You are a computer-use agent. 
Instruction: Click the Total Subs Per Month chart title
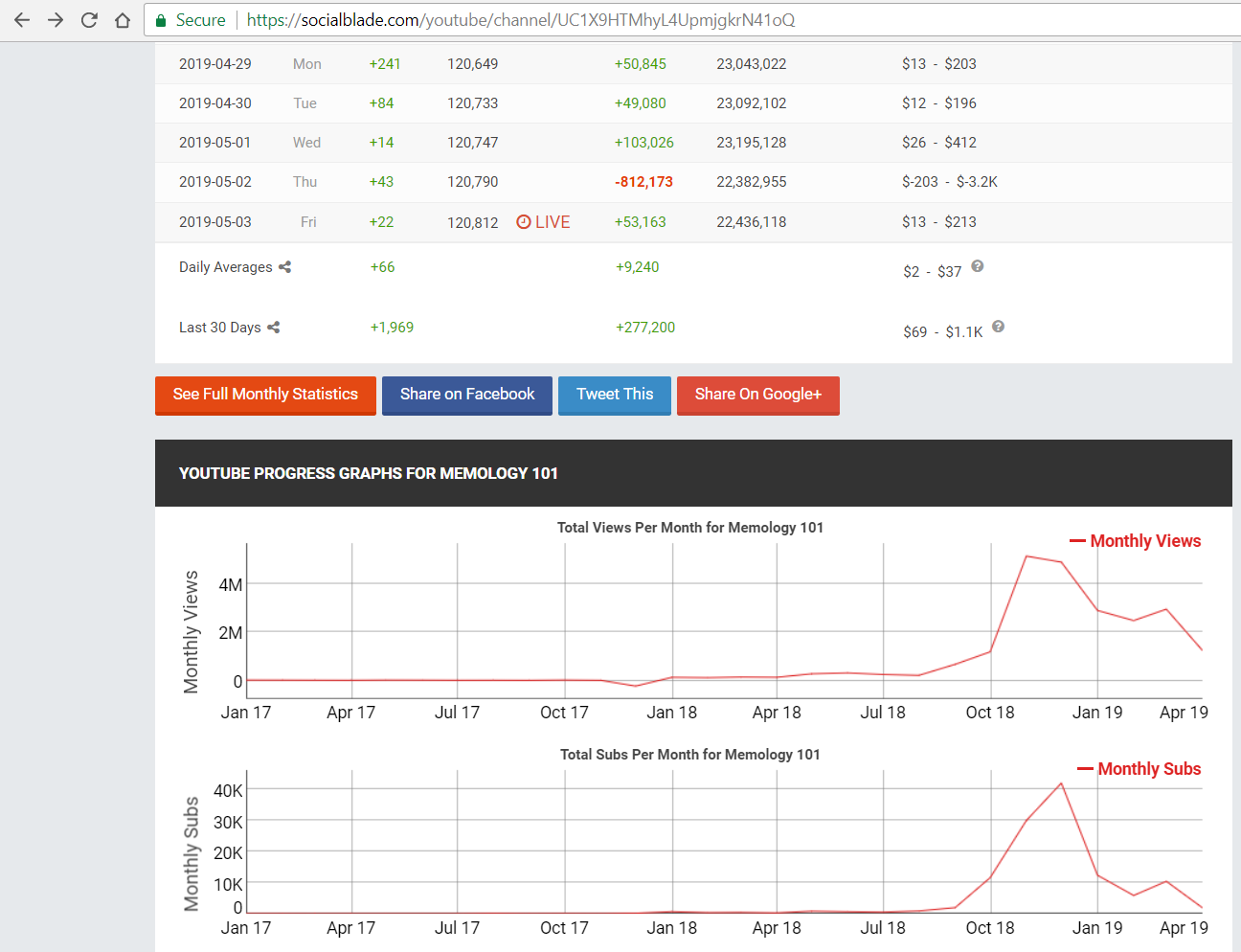pos(690,755)
